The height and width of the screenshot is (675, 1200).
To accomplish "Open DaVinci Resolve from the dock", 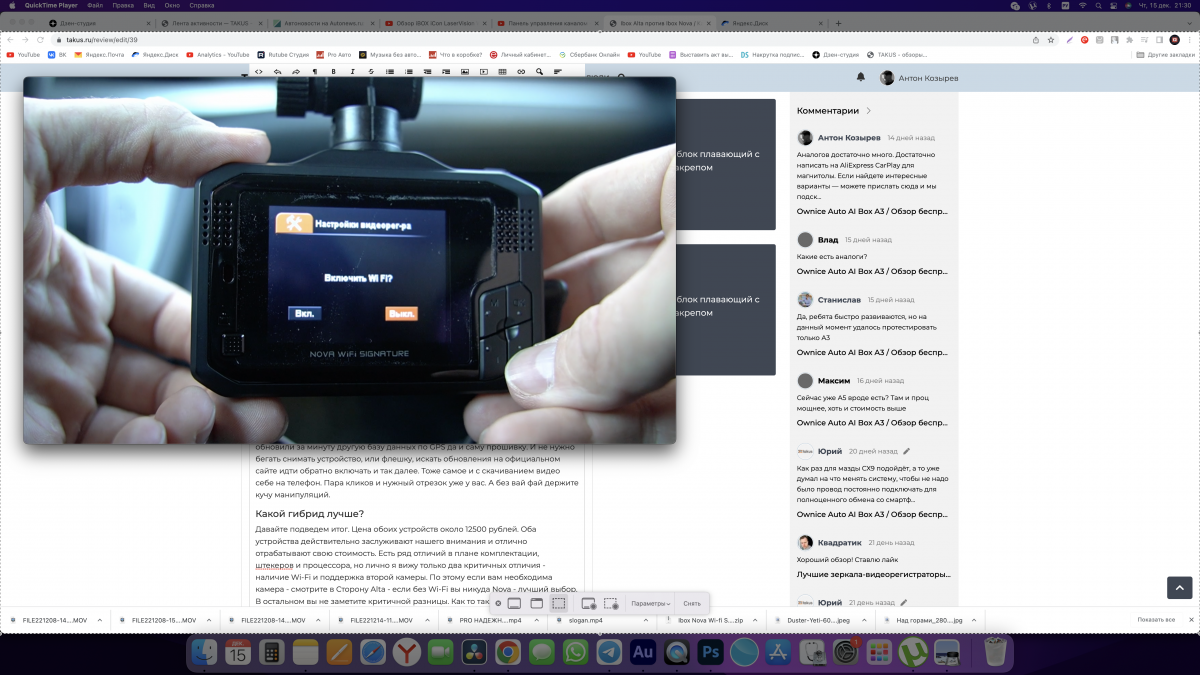I will 473,653.
